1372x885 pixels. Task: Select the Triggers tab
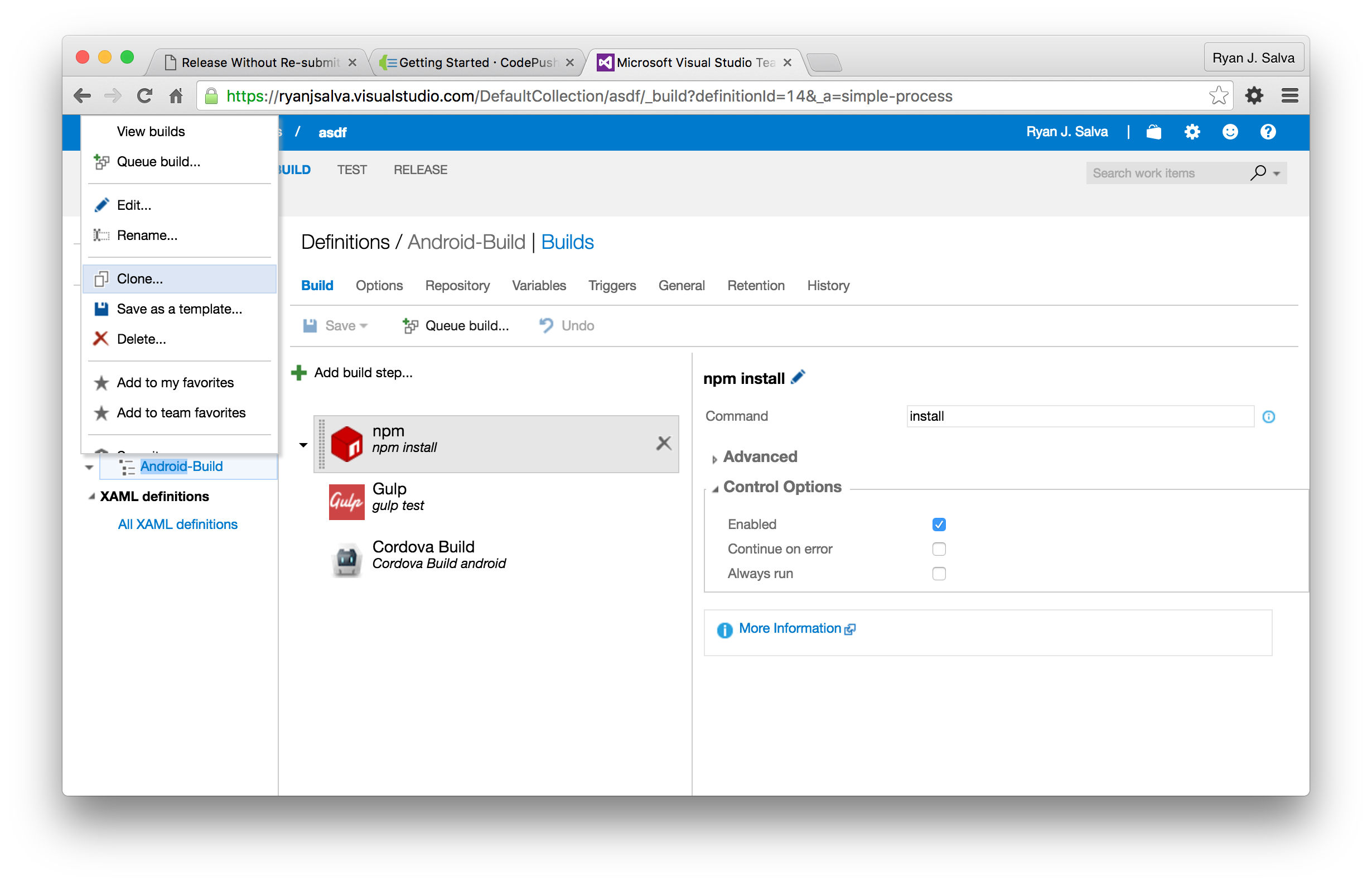pyautogui.click(x=612, y=285)
